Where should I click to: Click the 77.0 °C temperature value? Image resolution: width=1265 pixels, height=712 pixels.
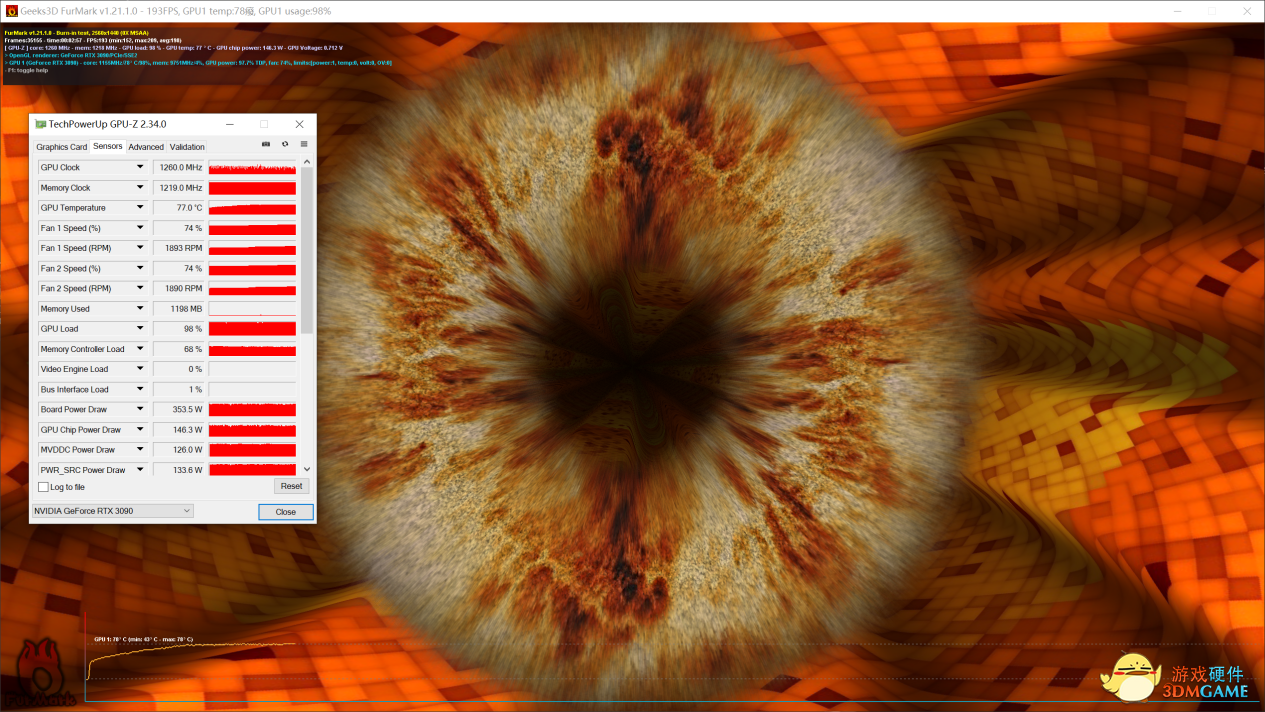tap(179, 208)
